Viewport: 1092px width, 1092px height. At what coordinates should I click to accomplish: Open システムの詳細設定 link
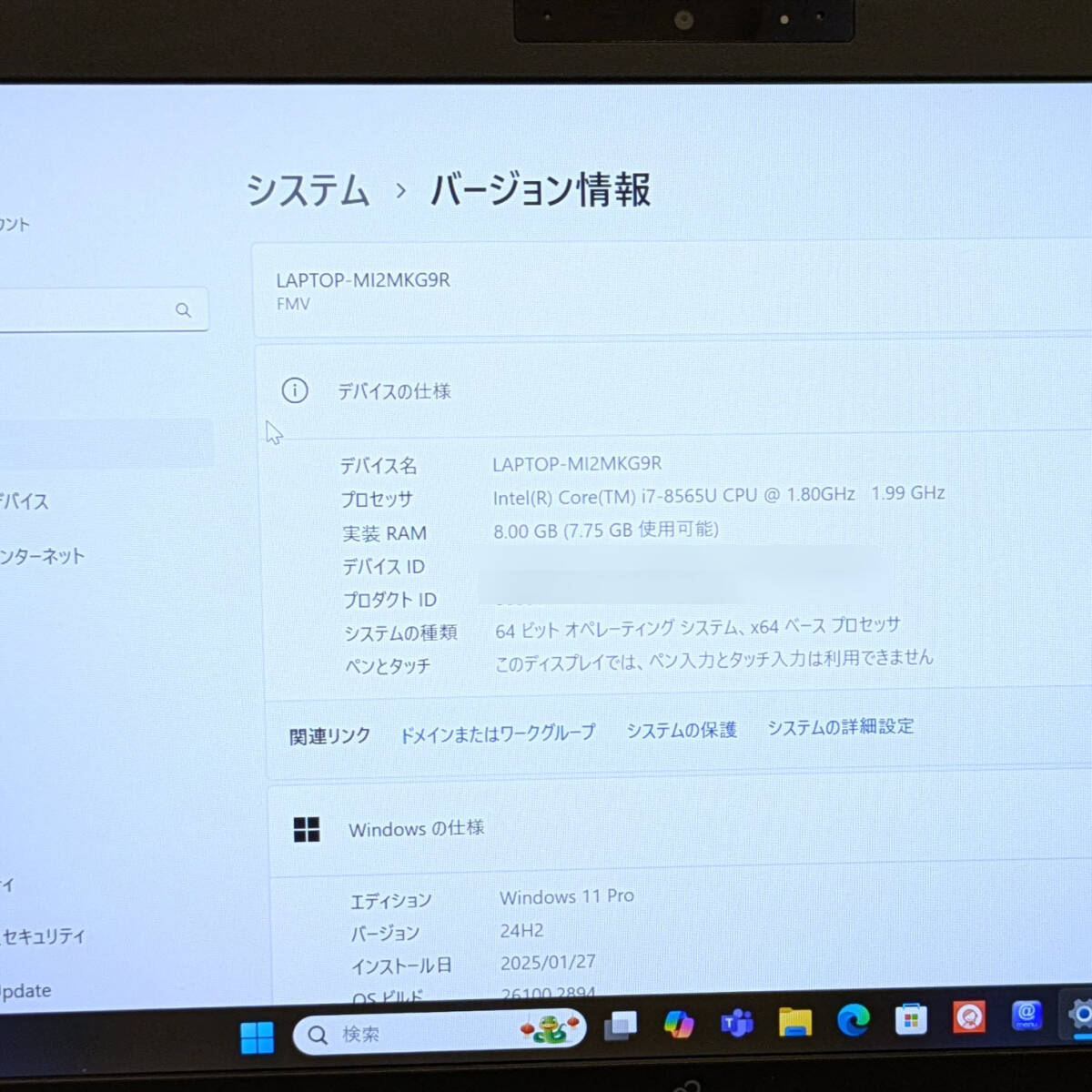click(840, 727)
